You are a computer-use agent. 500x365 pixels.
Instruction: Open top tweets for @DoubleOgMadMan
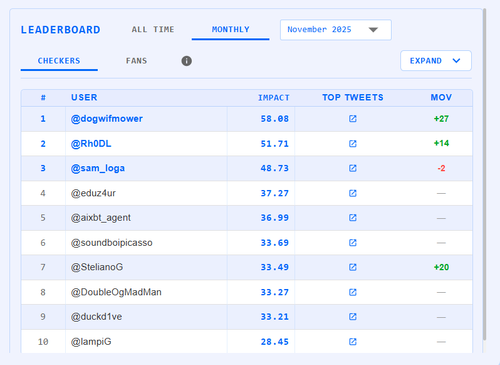353,292
